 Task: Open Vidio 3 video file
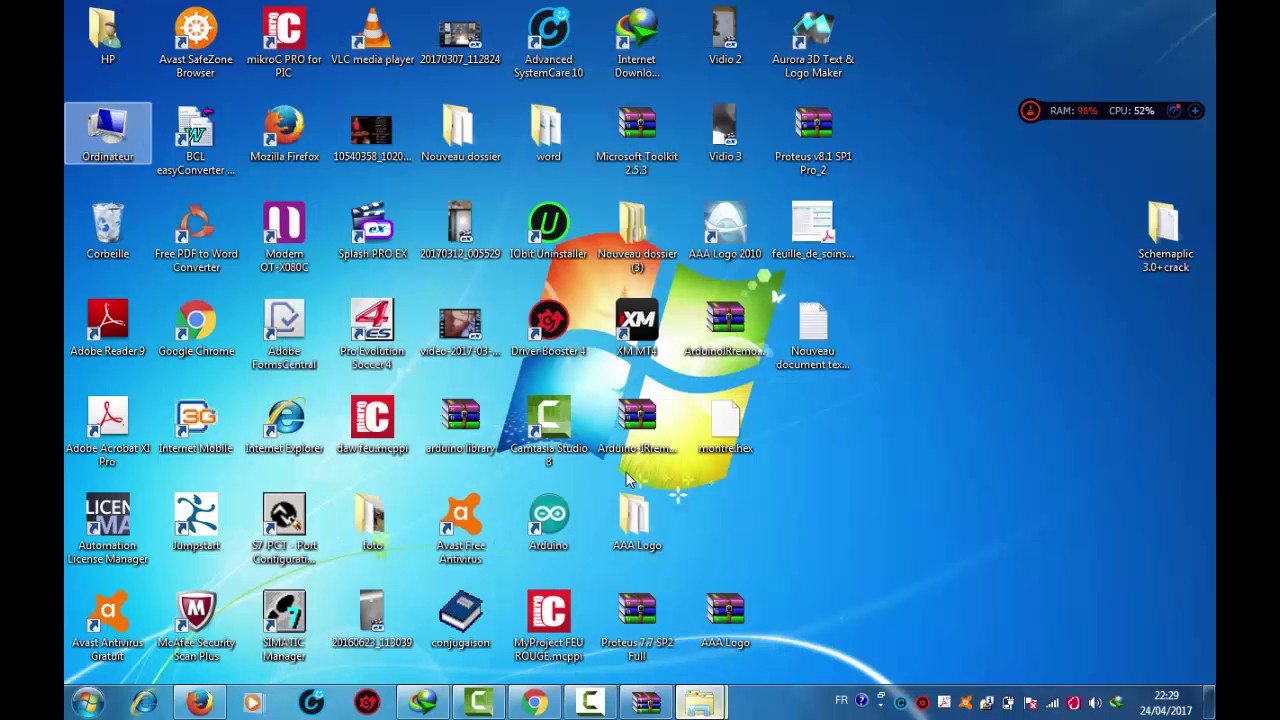[x=725, y=134]
